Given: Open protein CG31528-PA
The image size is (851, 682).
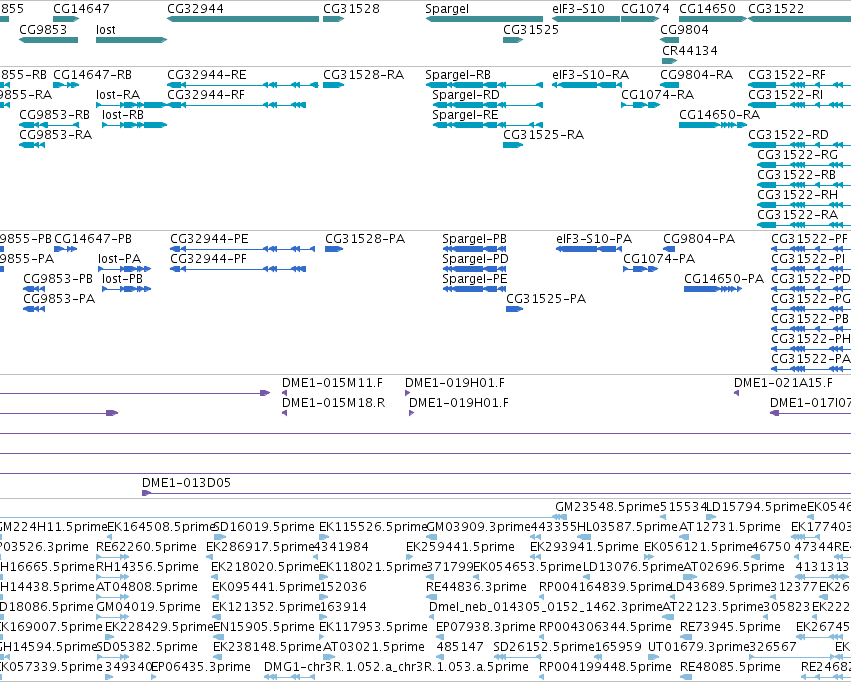Looking at the screenshot, I should click(x=365, y=239).
